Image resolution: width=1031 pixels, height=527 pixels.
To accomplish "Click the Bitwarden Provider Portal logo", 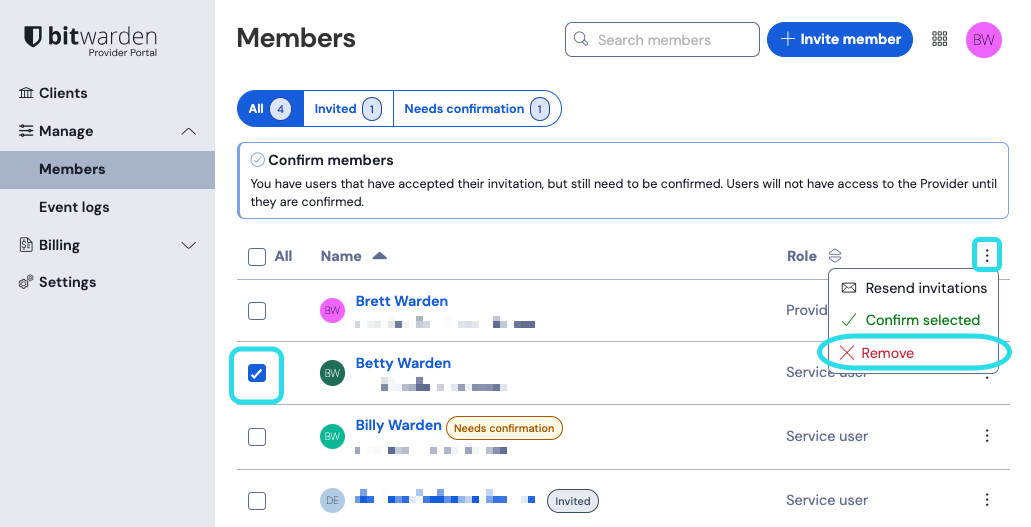I will 90,40.
